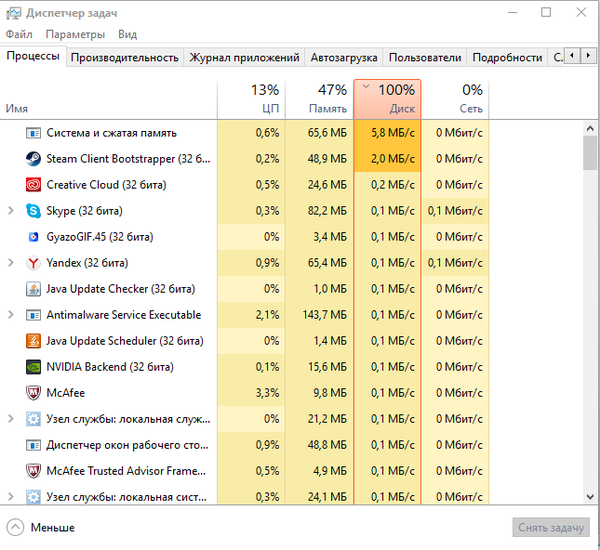This screenshot has height=550, width=600.
Task: Click the Skype process icon
Action: point(33,211)
